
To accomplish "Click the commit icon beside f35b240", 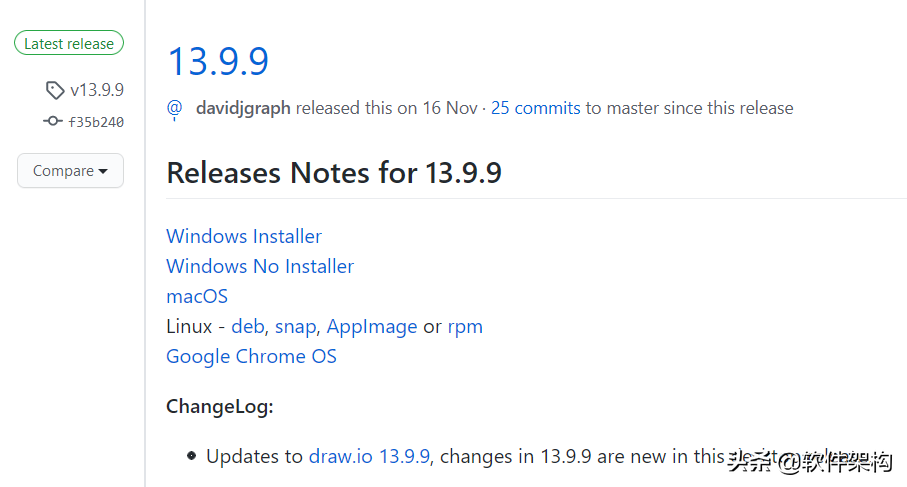I will point(53,121).
